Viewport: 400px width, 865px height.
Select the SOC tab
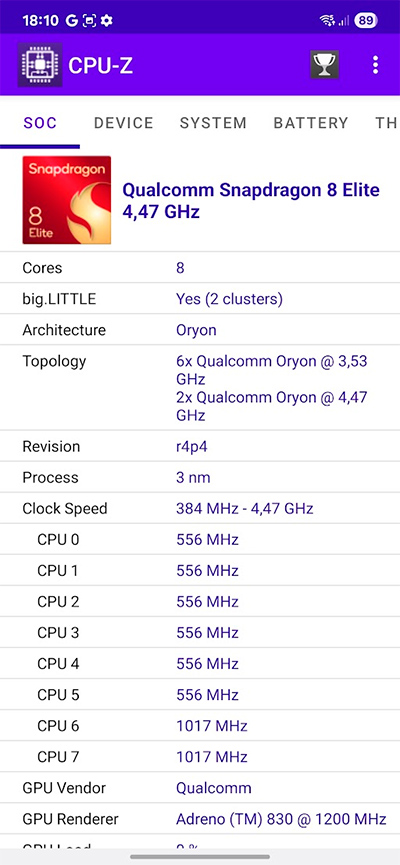pyautogui.click(x=40, y=122)
